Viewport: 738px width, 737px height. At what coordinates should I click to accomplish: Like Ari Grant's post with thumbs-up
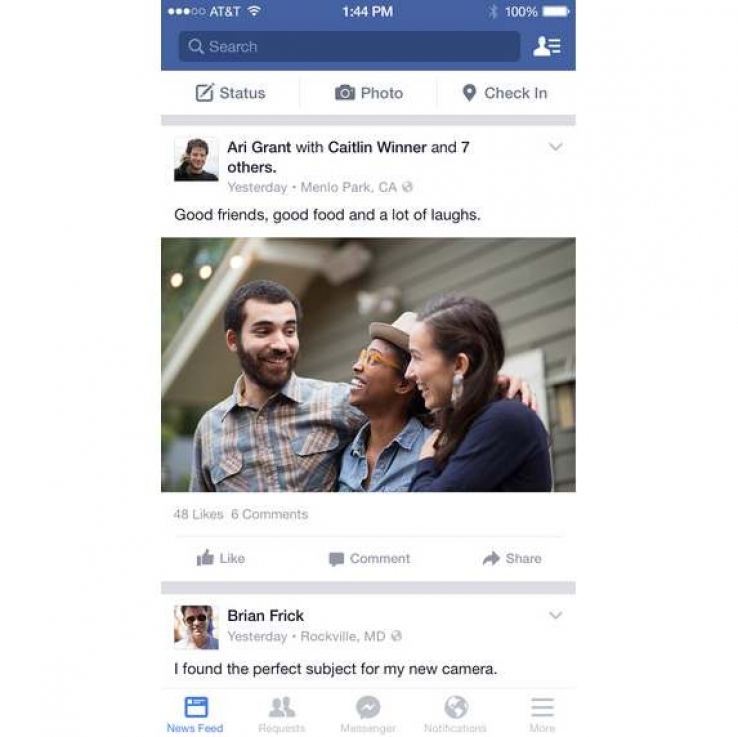(205, 558)
